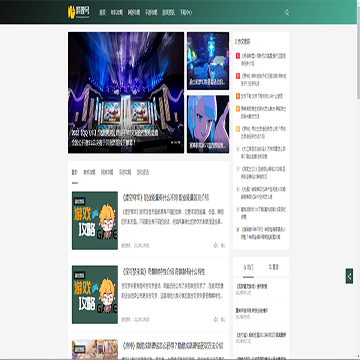Click the thumbs-up icon on second article
360x360 pixels.
pos(215,319)
